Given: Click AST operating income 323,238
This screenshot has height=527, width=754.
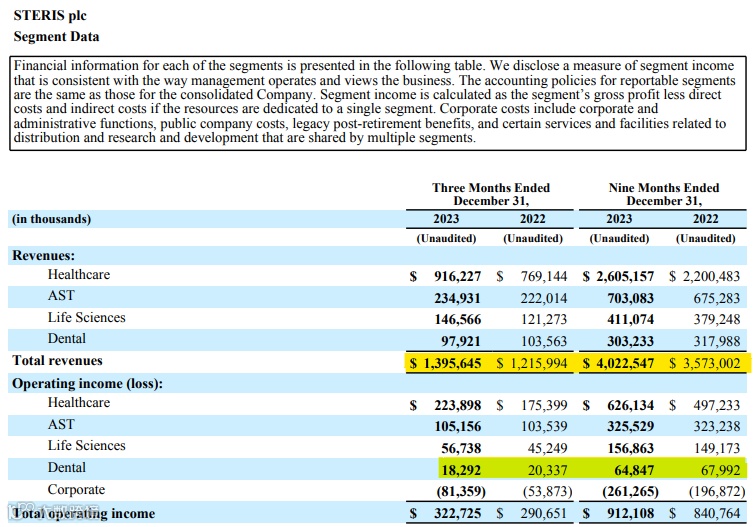Looking at the screenshot, I should pyautogui.click(x=716, y=427).
